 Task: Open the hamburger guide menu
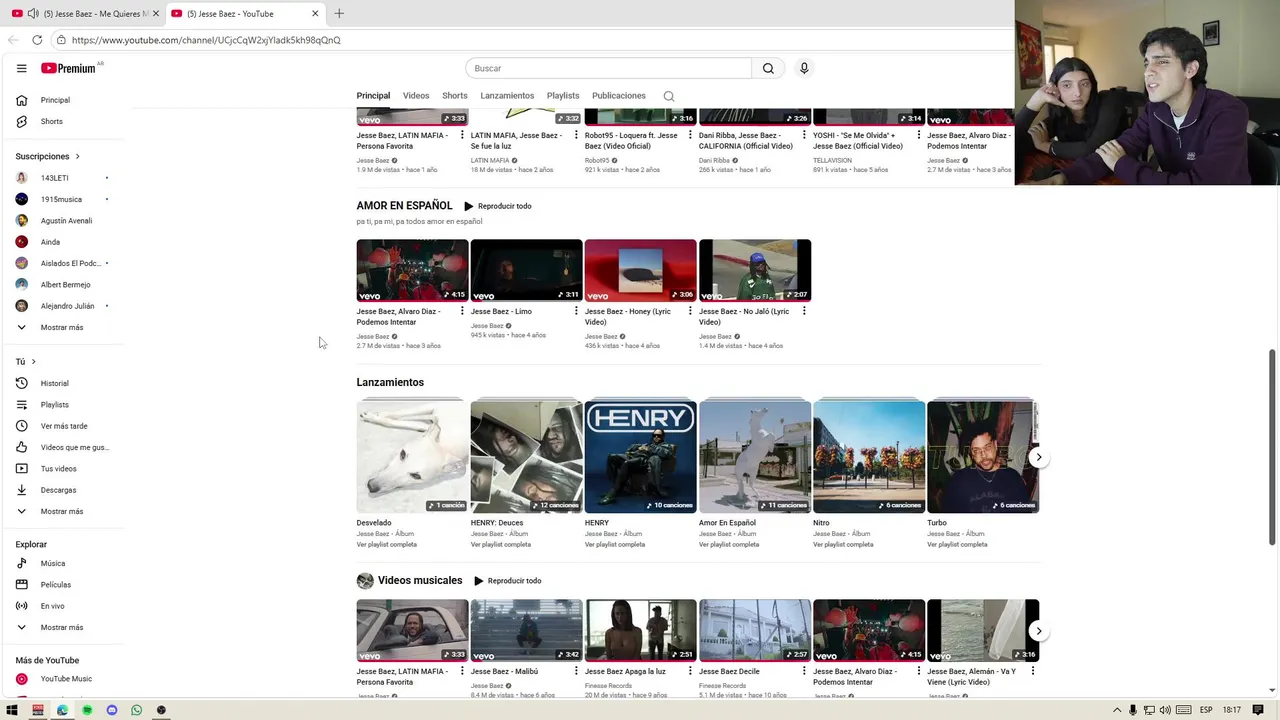(21, 68)
